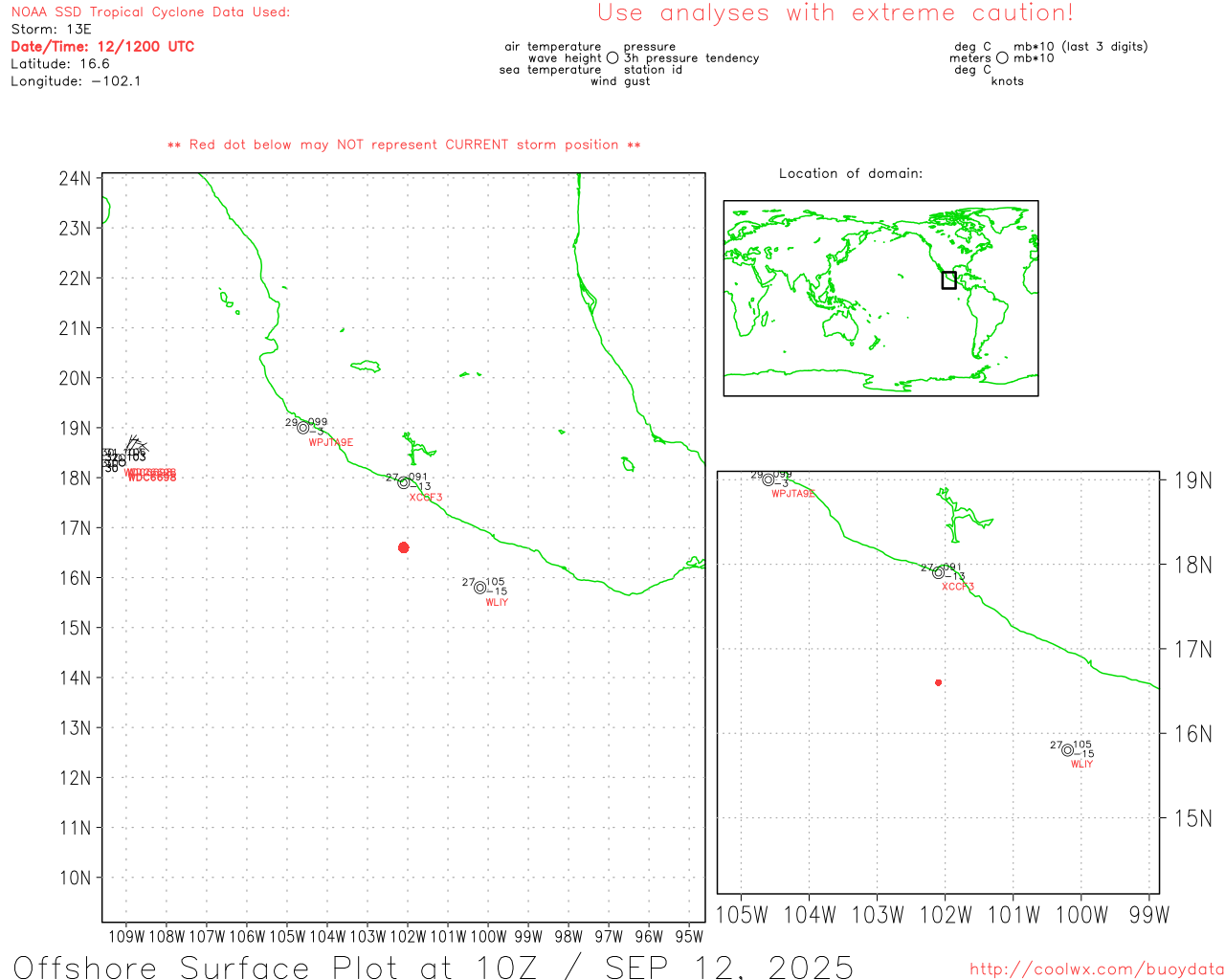The width and height of the screenshot is (1225, 980).
Task: Click the 'Location of domain:' caption
Action: [x=851, y=173]
